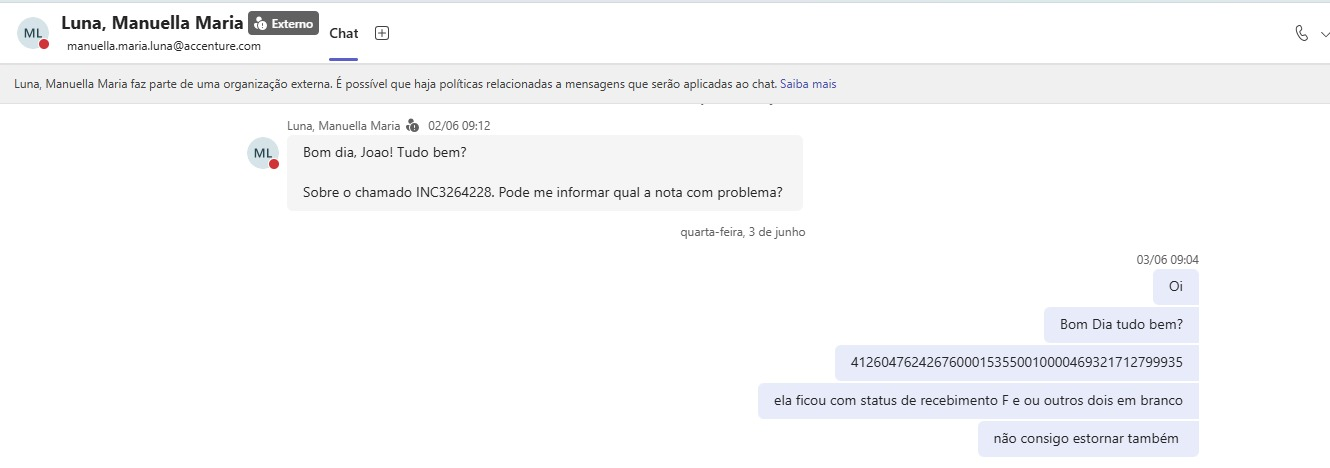Screen dimensions: 1330x468
Task: Click the ML avatar beside the received message
Action: pyautogui.click(x=263, y=153)
